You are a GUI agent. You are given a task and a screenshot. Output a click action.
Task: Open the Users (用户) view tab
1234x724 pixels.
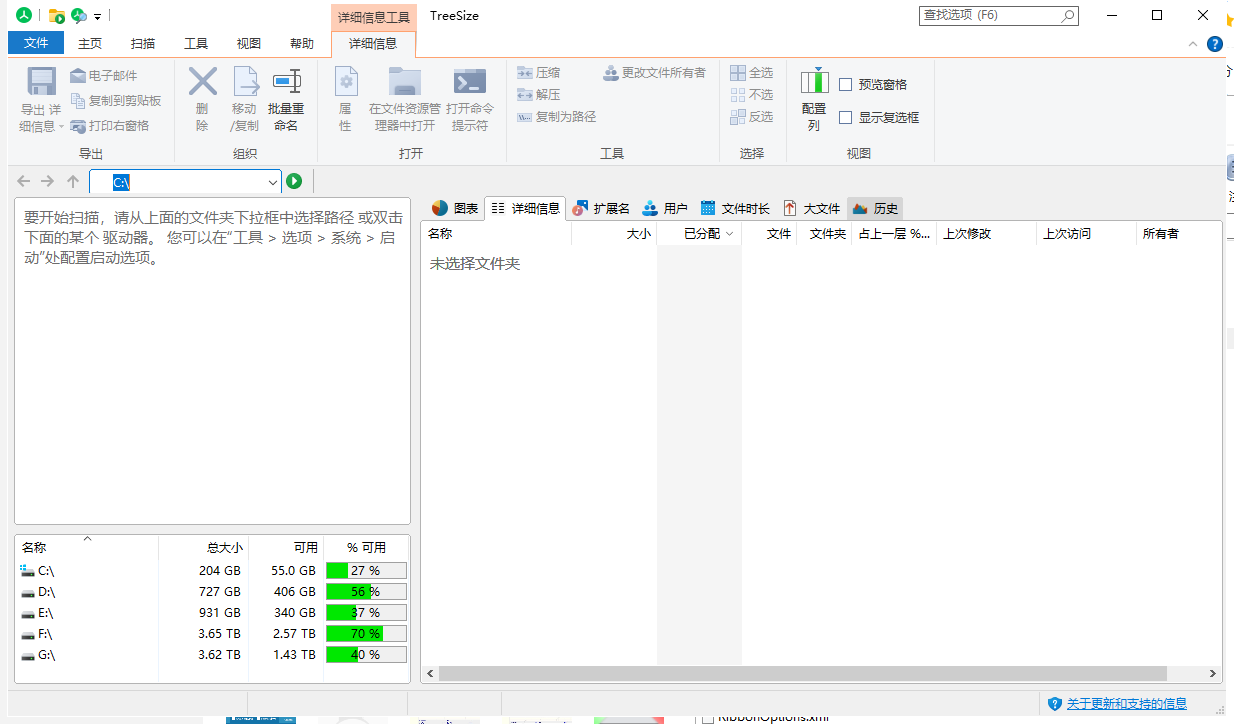click(665, 208)
